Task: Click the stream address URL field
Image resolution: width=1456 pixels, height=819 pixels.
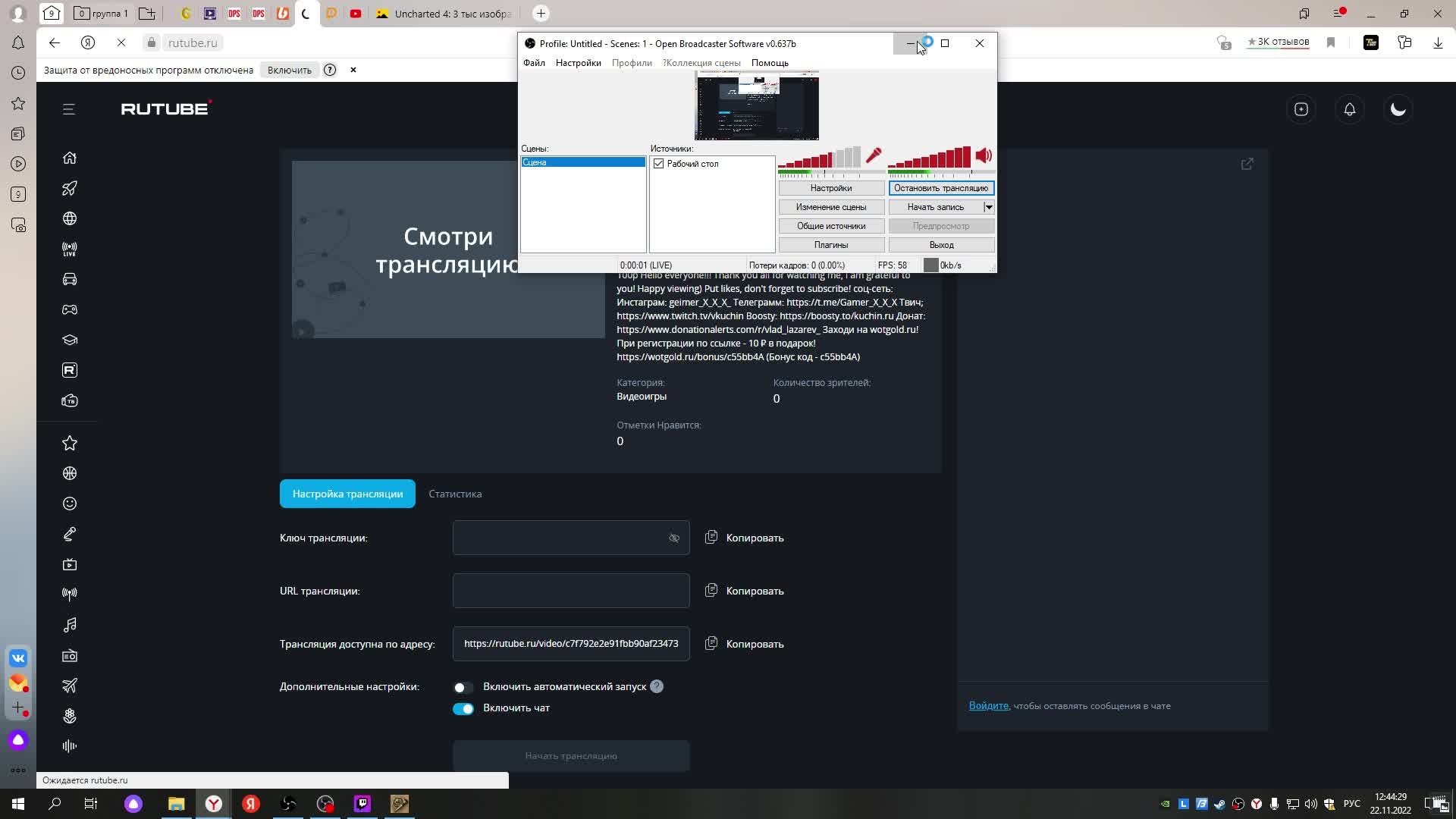Action: click(x=571, y=643)
